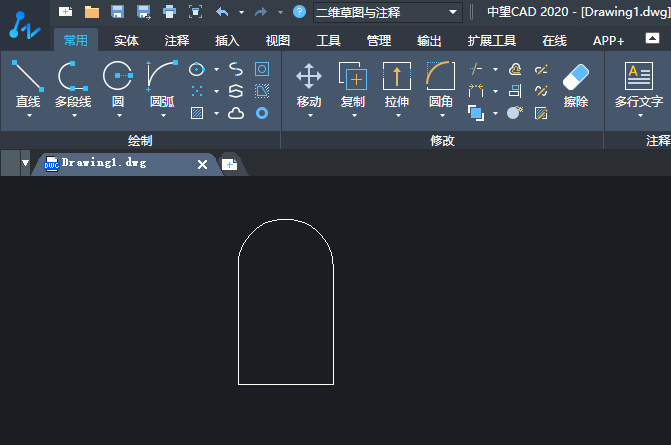Expand the 修改 panel title bar
This screenshot has width=671, height=445.
coord(442,140)
